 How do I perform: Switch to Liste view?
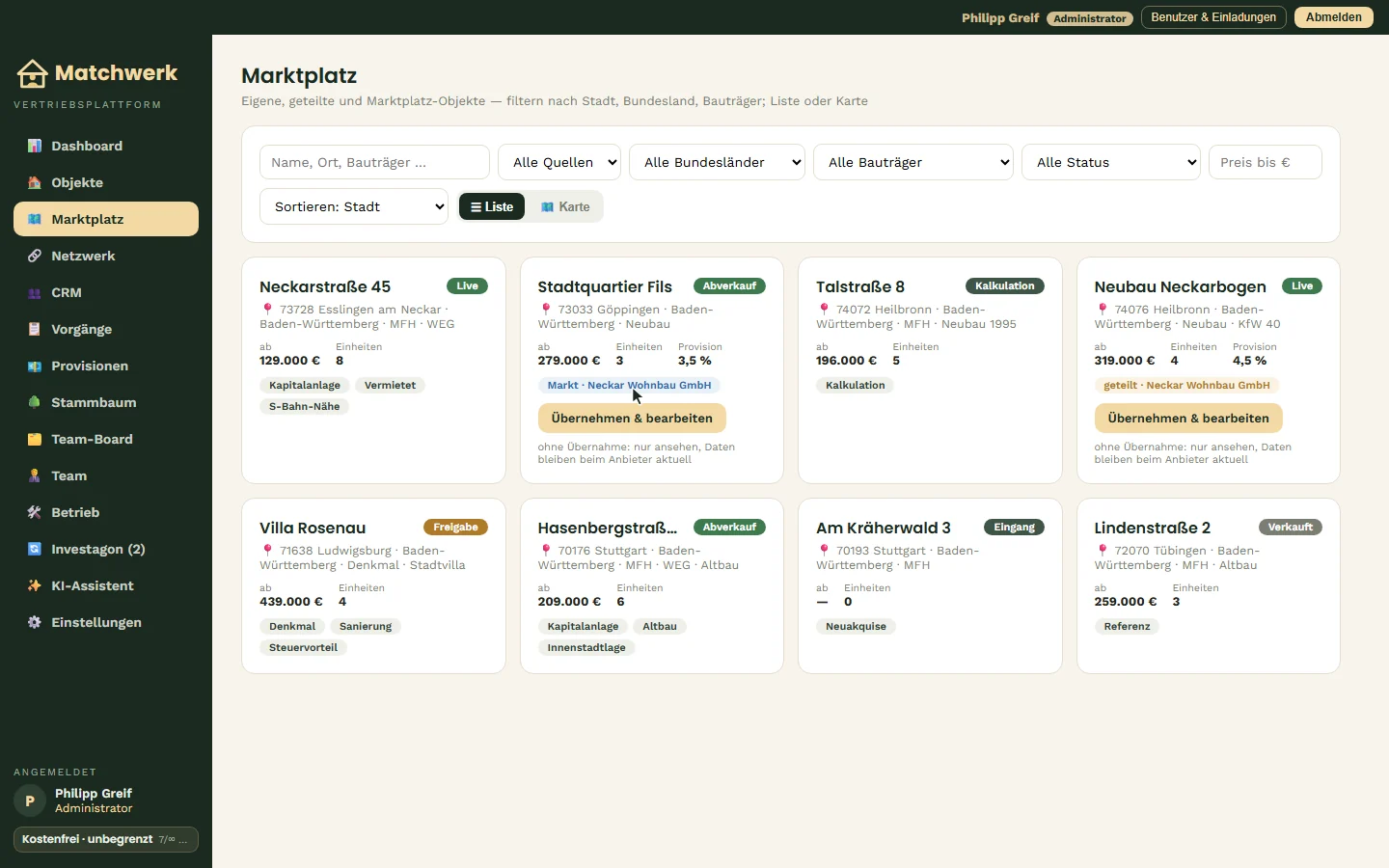pyautogui.click(x=492, y=206)
